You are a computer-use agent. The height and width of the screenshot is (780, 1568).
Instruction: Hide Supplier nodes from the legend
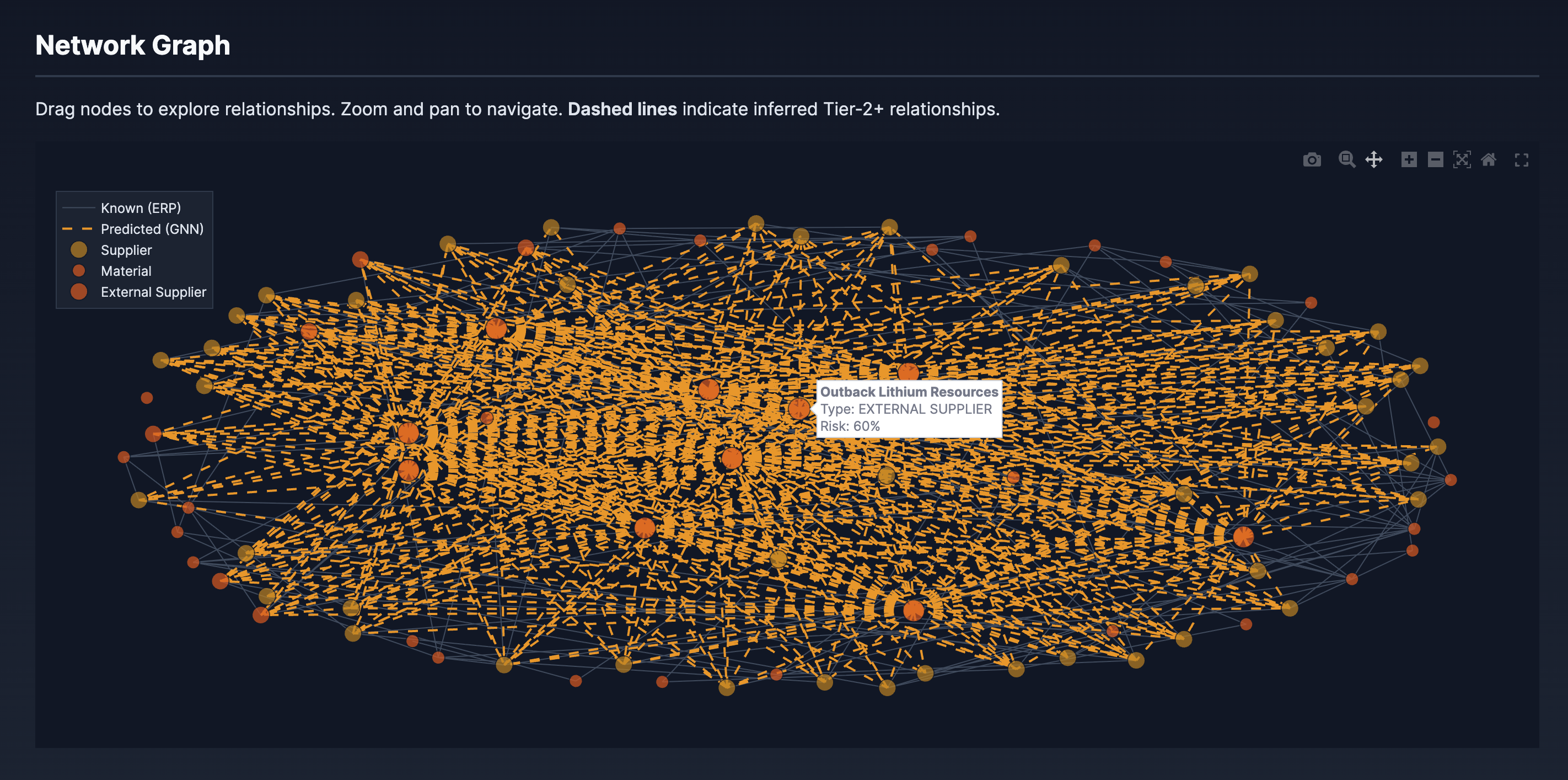[126, 250]
